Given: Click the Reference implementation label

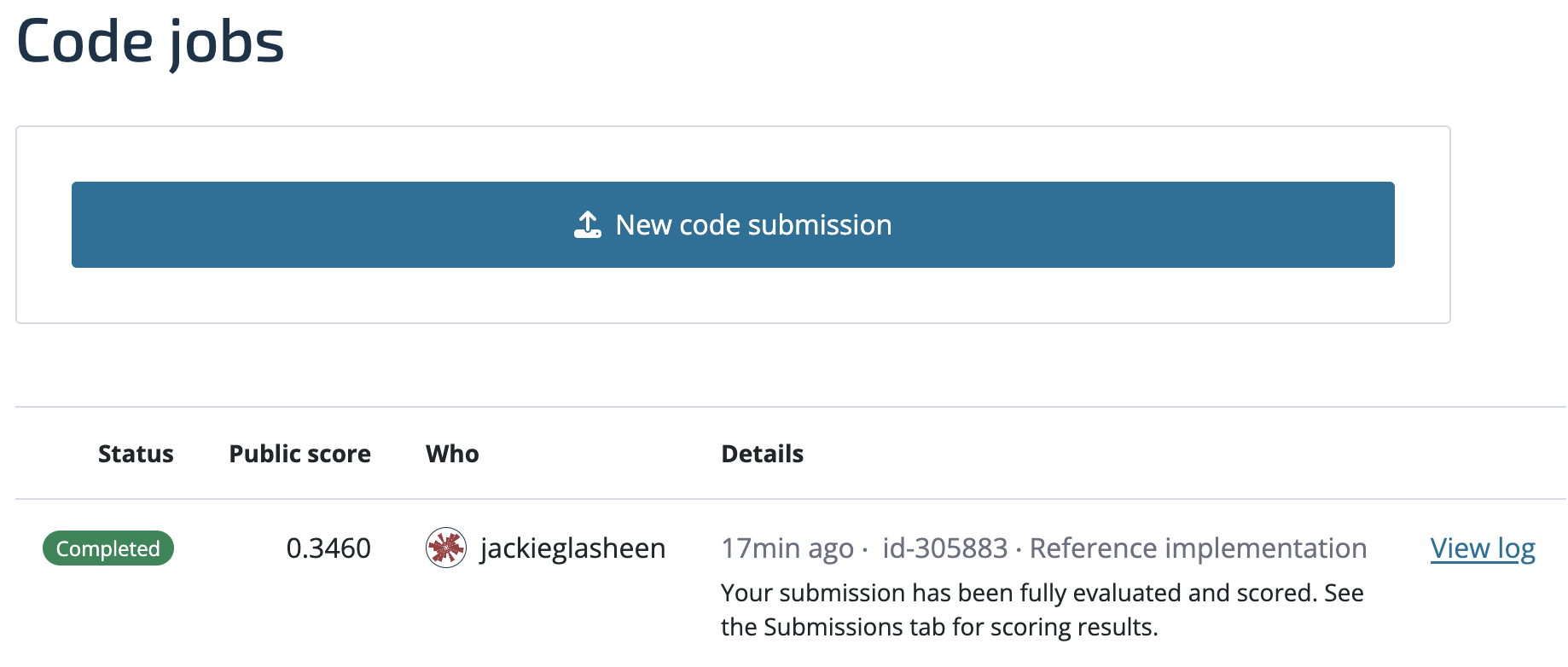Looking at the screenshot, I should pyautogui.click(x=1198, y=548).
